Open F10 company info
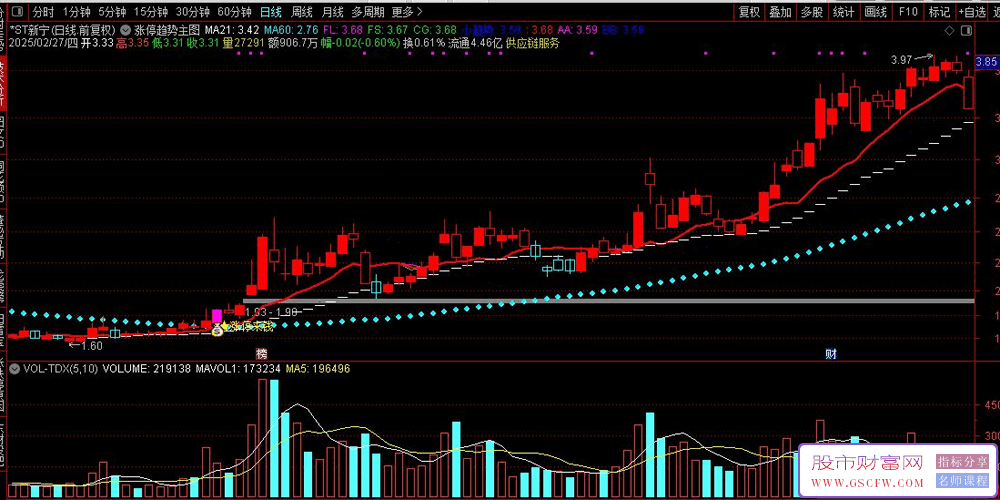The width and height of the screenshot is (1000, 500). click(908, 11)
